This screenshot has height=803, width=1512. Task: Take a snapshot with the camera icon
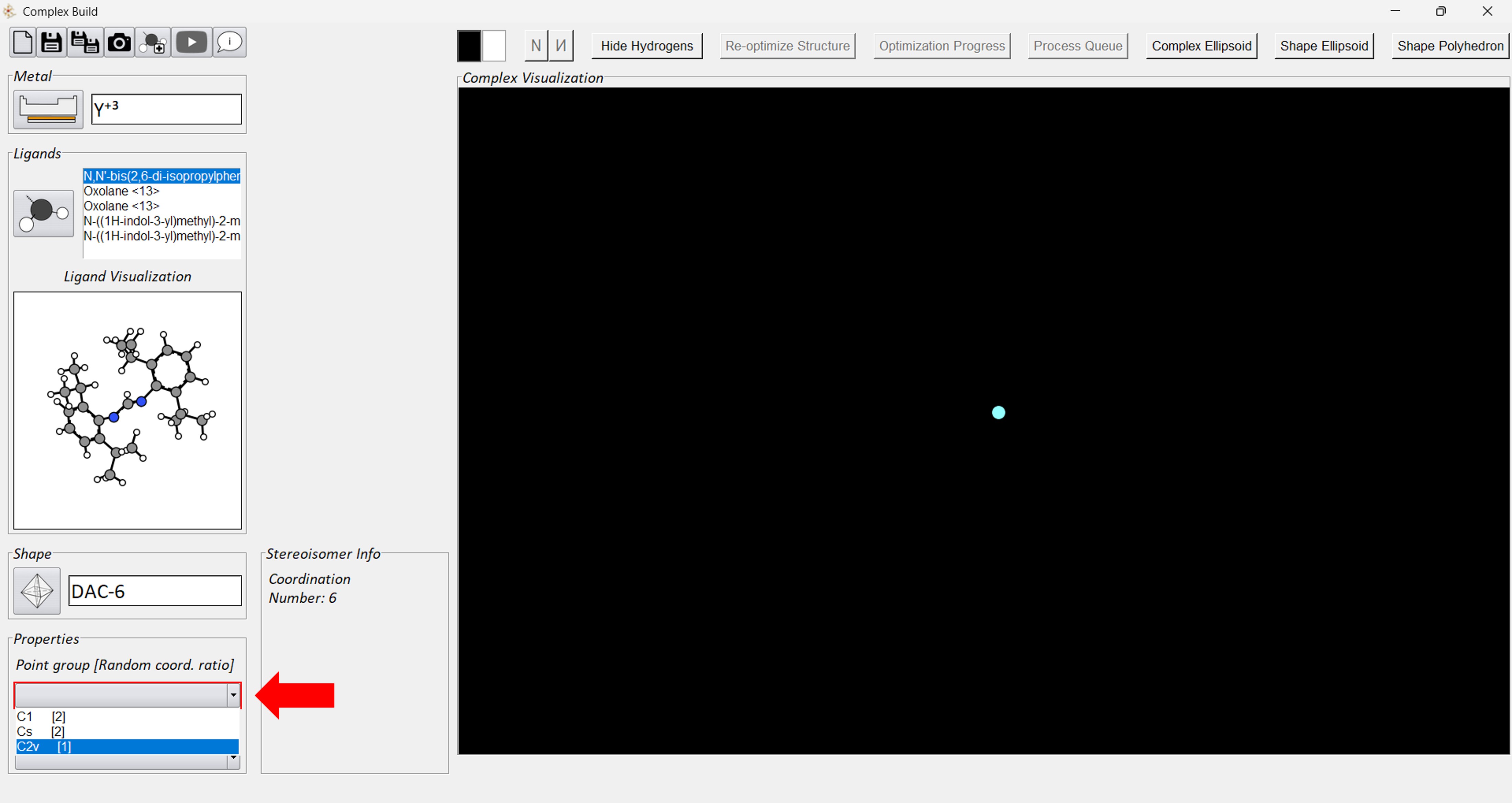point(119,42)
